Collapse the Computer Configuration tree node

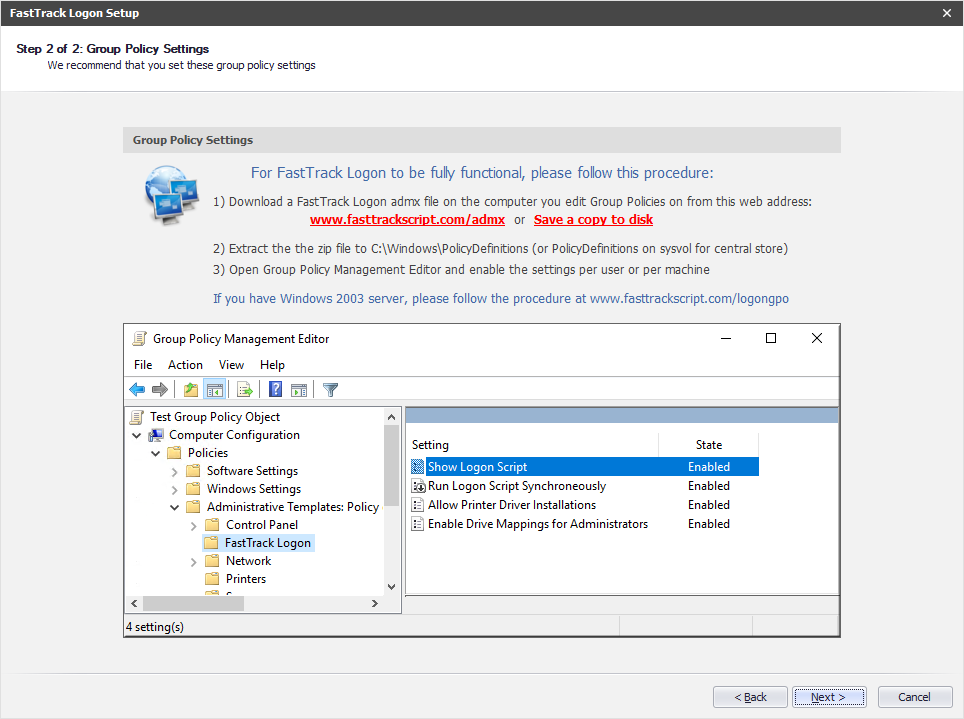pos(136,435)
